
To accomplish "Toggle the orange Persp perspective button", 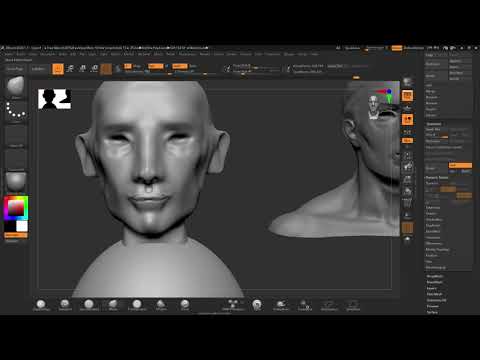I will click(x=407, y=96).
